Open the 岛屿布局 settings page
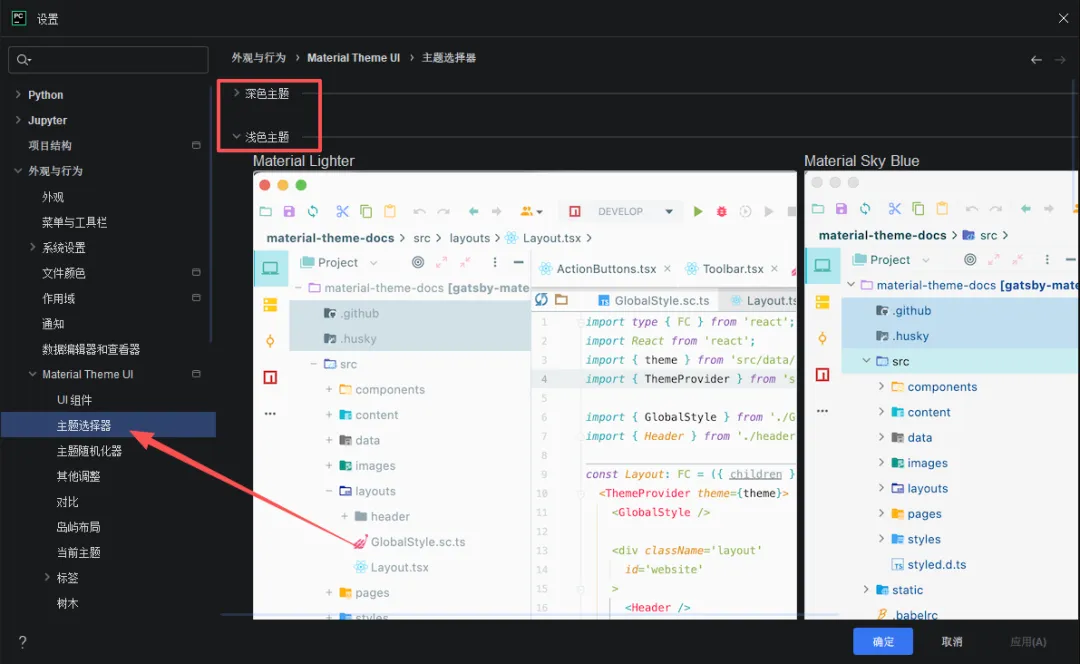Image resolution: width=1080 pixels, height=664 pixels. point(79,527)
